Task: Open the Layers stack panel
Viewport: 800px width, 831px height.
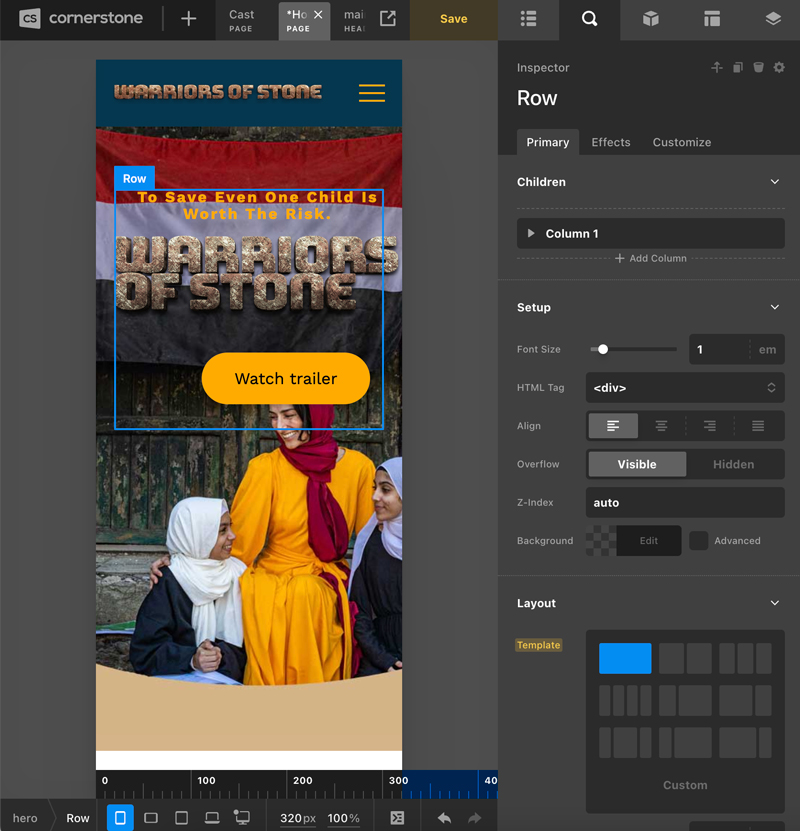Action: [772, 19]
